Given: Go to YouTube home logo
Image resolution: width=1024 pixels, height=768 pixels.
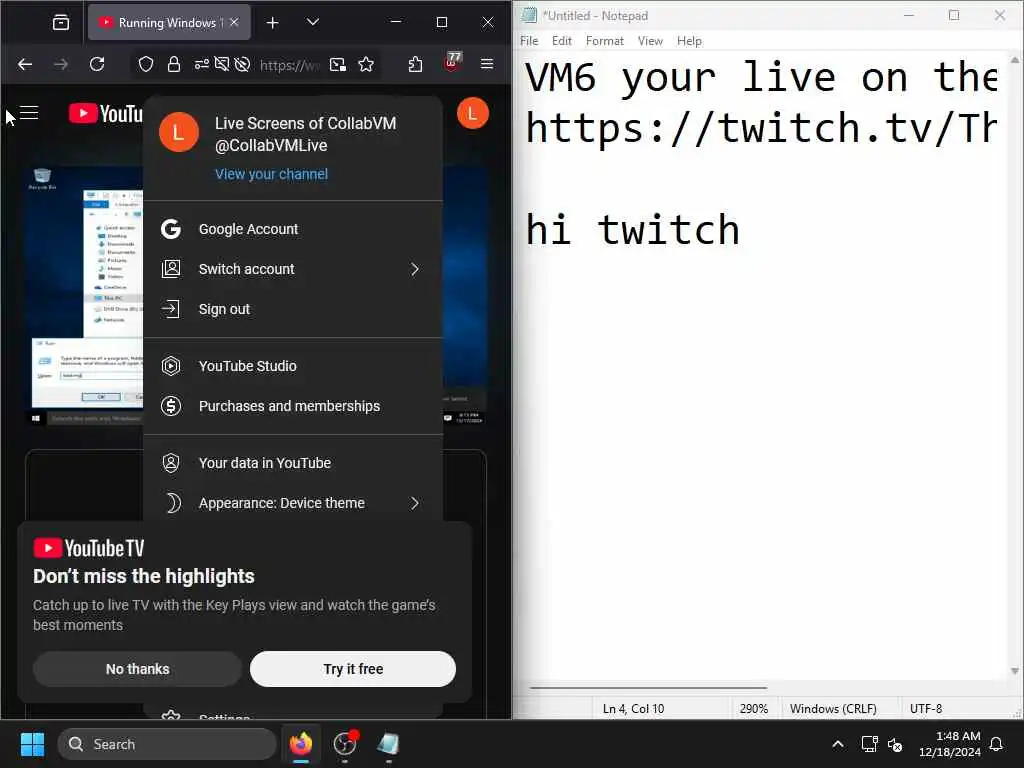Looking at the screenshot, I should 106,114.
